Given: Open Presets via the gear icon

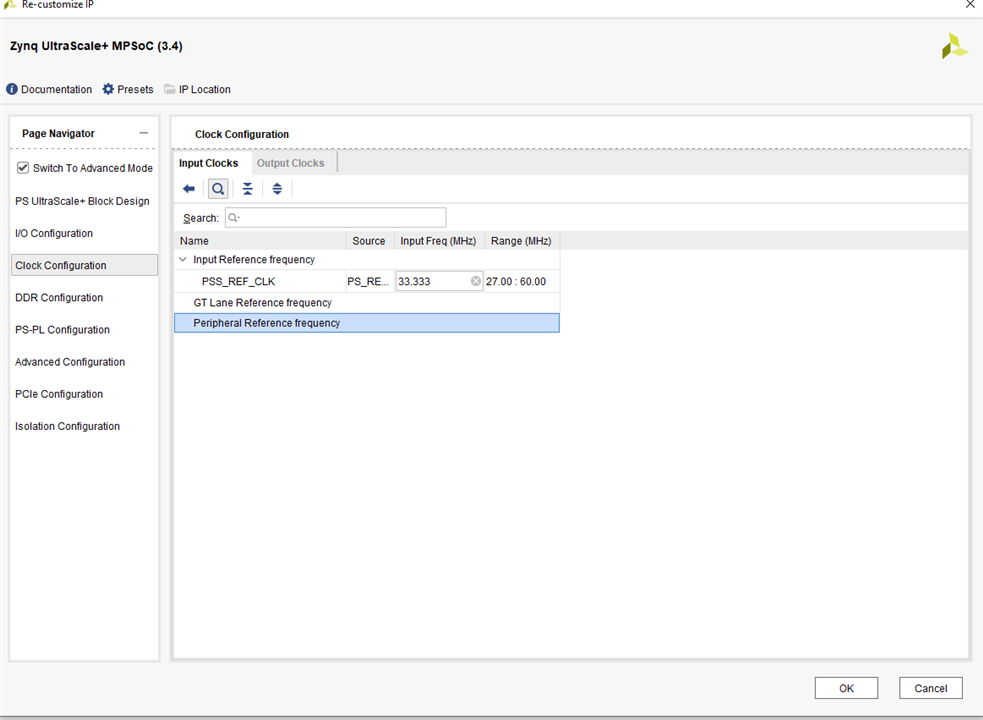Looking at the screenshot, I should click(x=109, y=90).
